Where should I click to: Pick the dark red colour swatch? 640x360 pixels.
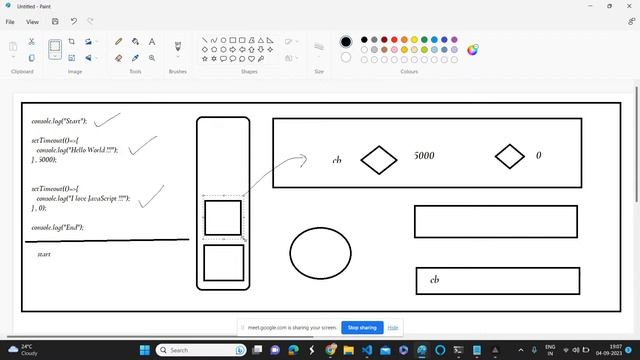384,40
